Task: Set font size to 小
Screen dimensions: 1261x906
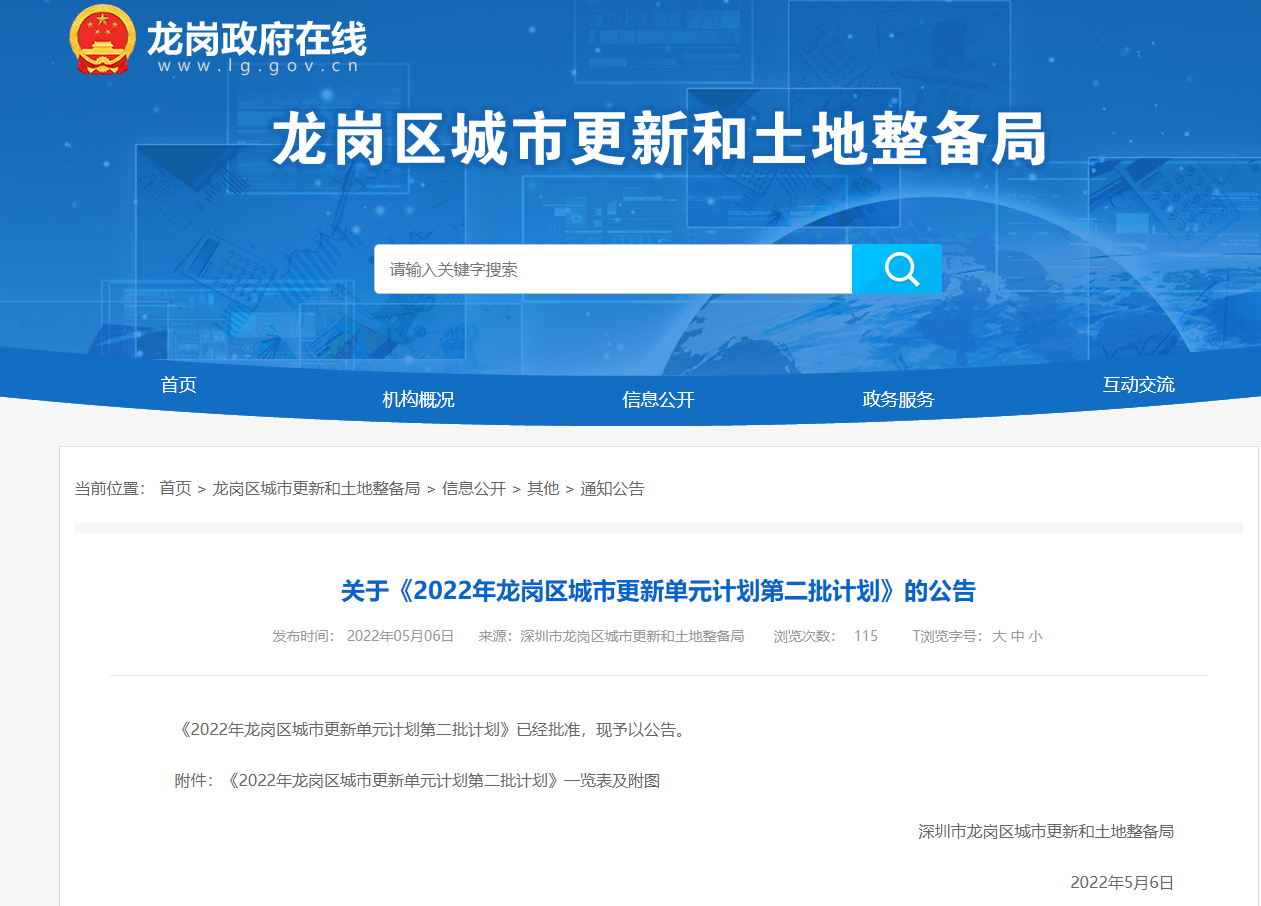Action: coord(1035,636)
